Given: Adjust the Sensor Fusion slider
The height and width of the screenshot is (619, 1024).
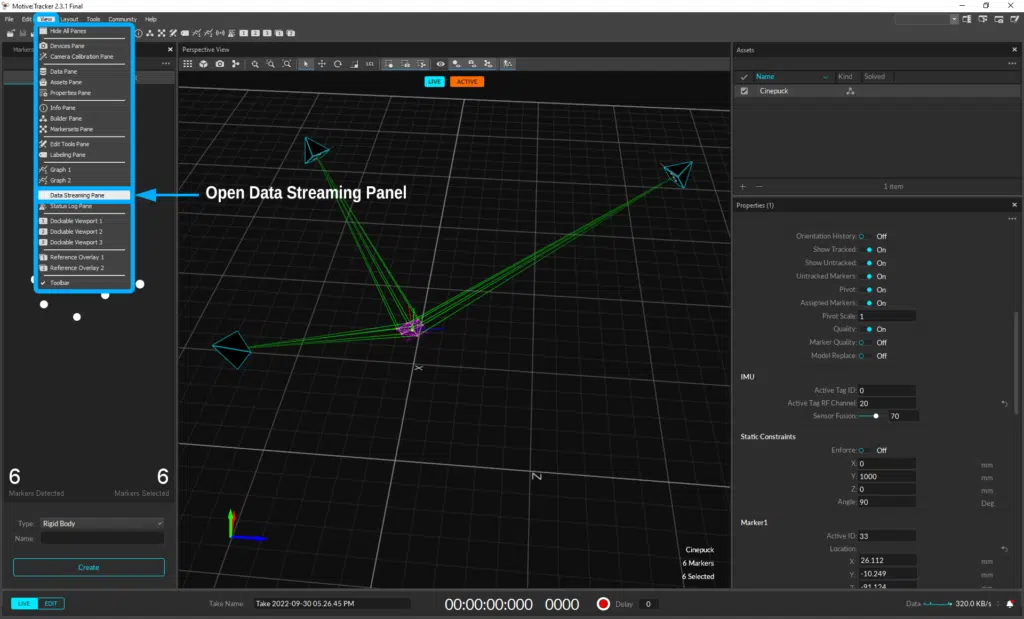Looking at the screenshot, I should pyautogui.click(x=876, y=416).
